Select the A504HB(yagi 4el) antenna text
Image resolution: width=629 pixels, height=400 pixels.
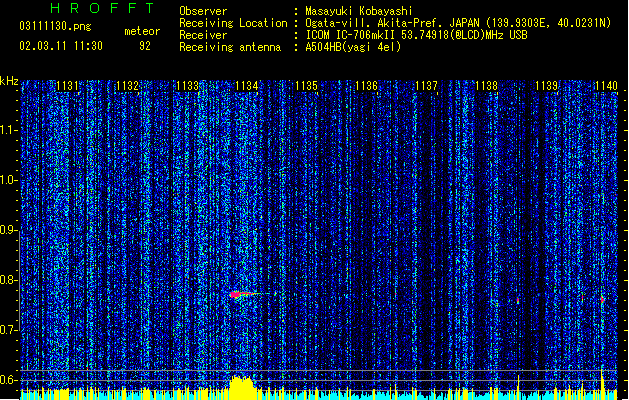coord(353,47)
